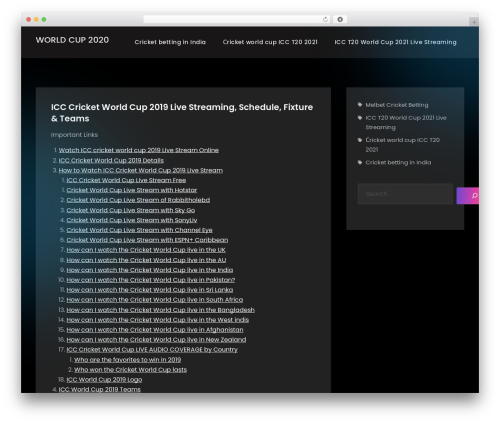500x423 pixels.
Task: Open Cricket World Cup Live Stream with SonyLiv
Action: pyautogui.click(x=132, y=220)
